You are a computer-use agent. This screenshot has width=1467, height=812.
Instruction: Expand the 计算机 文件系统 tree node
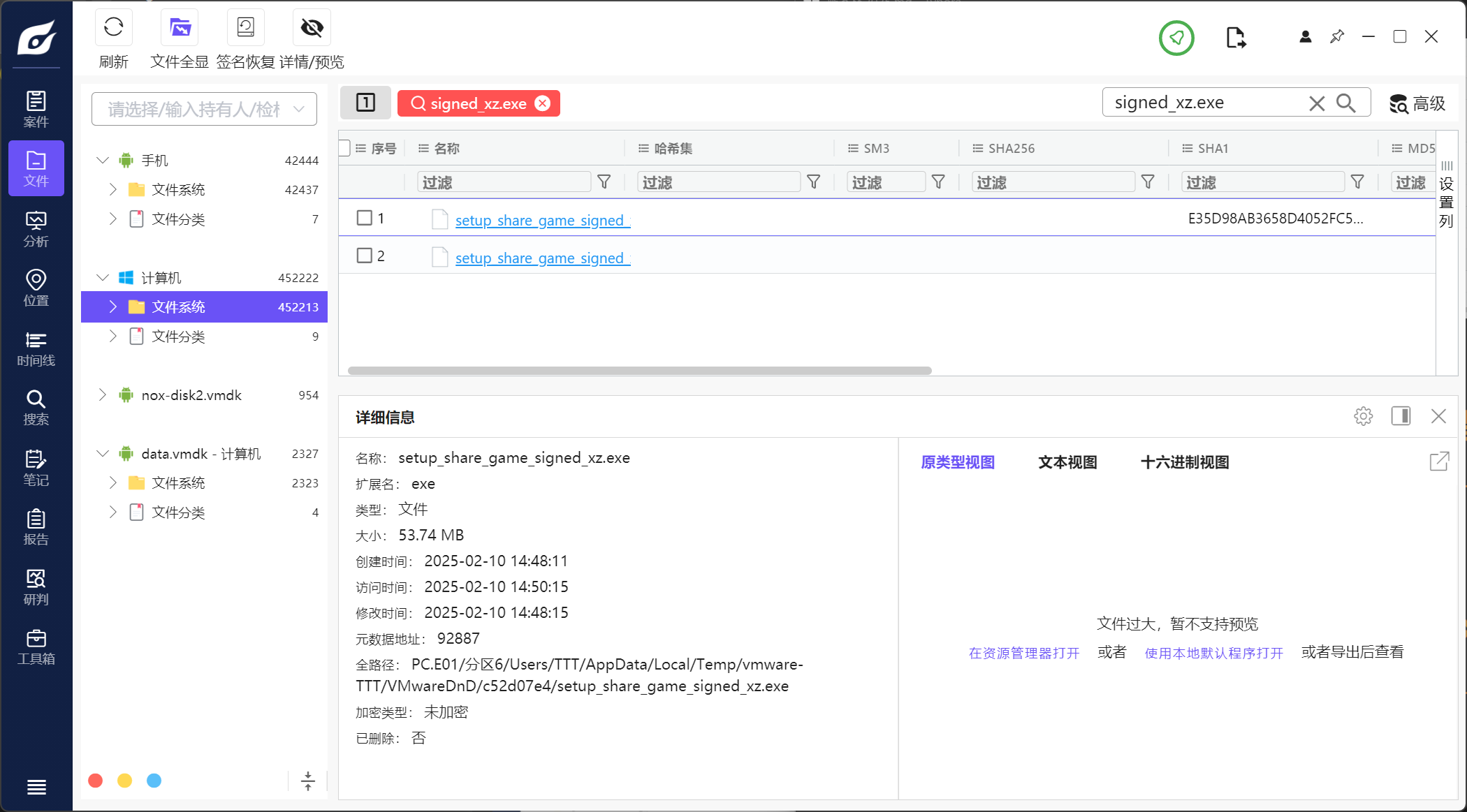(113, 307)
